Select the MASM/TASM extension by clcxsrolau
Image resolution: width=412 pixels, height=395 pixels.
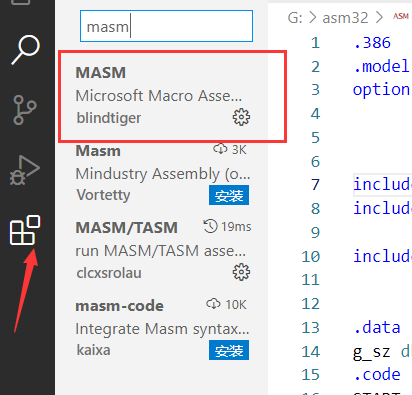pyautogui.click(x=162, y=251)
